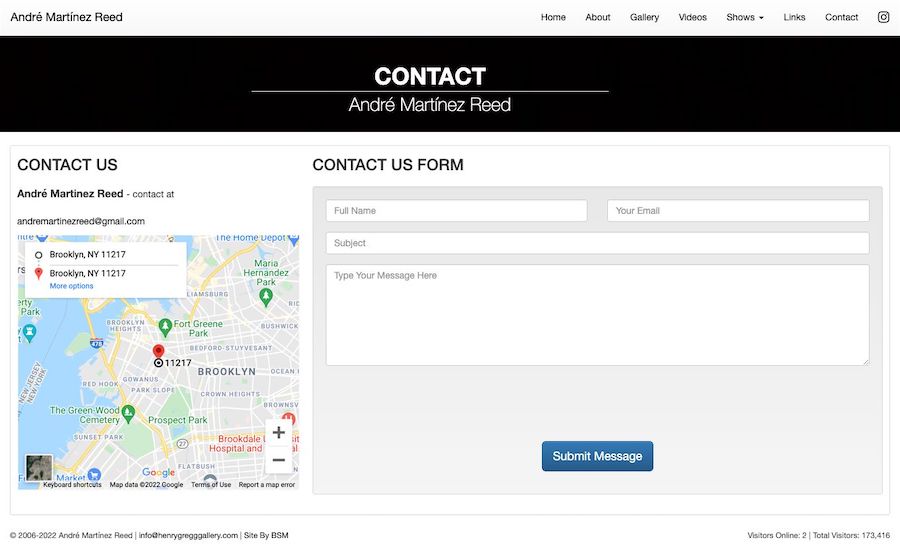900x548 pixels.
Task: Zoom in the map with plus button
Action: 278,433
